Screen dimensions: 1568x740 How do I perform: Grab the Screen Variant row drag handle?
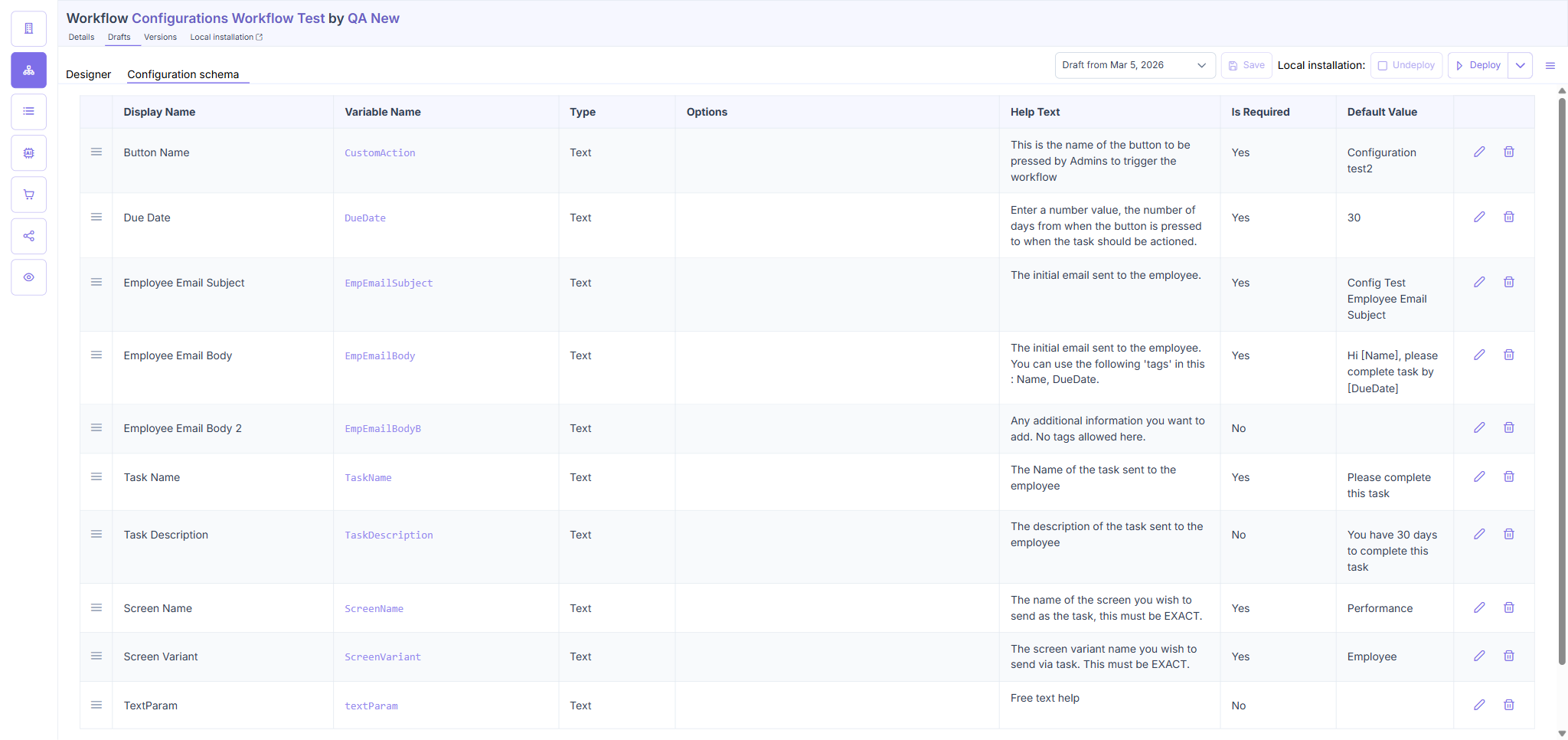click(96, 656)
